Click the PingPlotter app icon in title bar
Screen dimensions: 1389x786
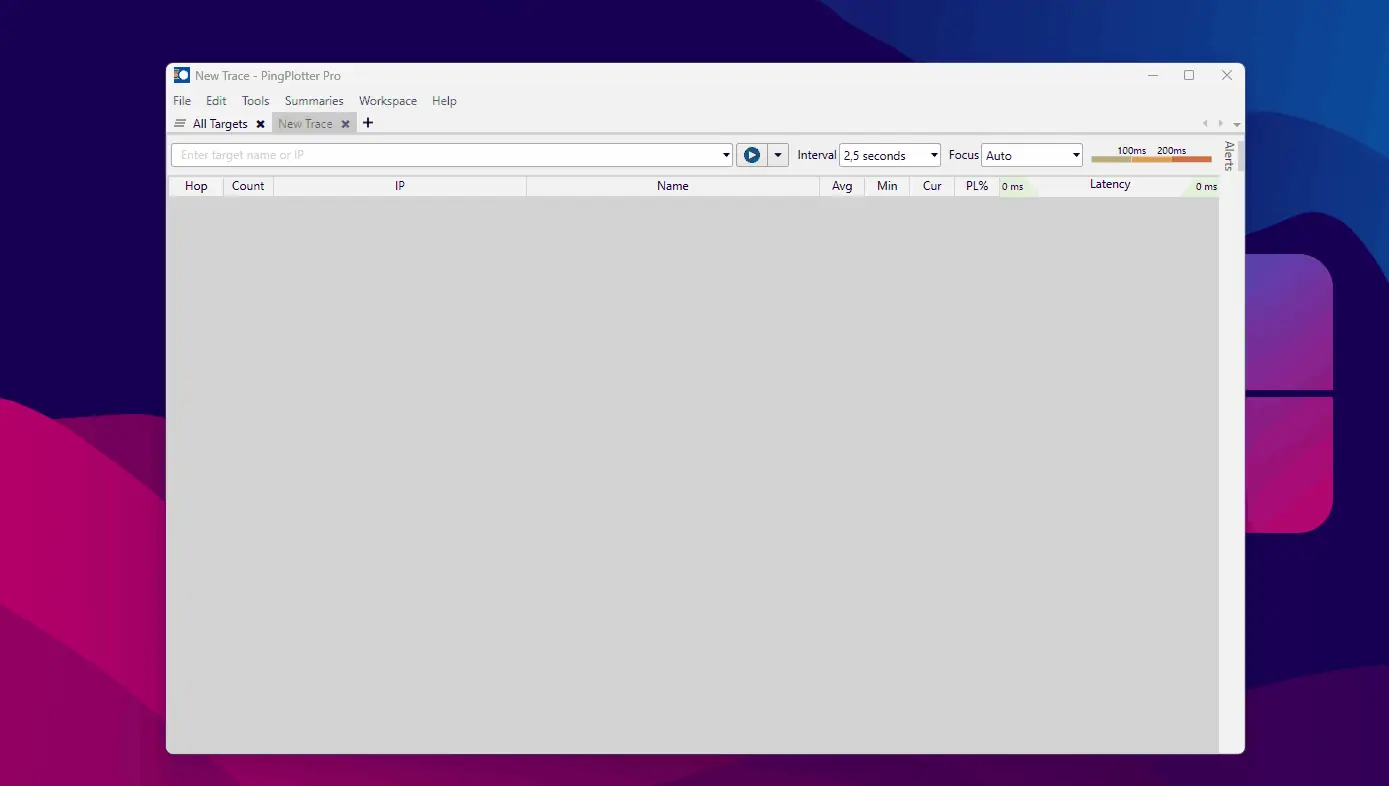coord(182,75)
